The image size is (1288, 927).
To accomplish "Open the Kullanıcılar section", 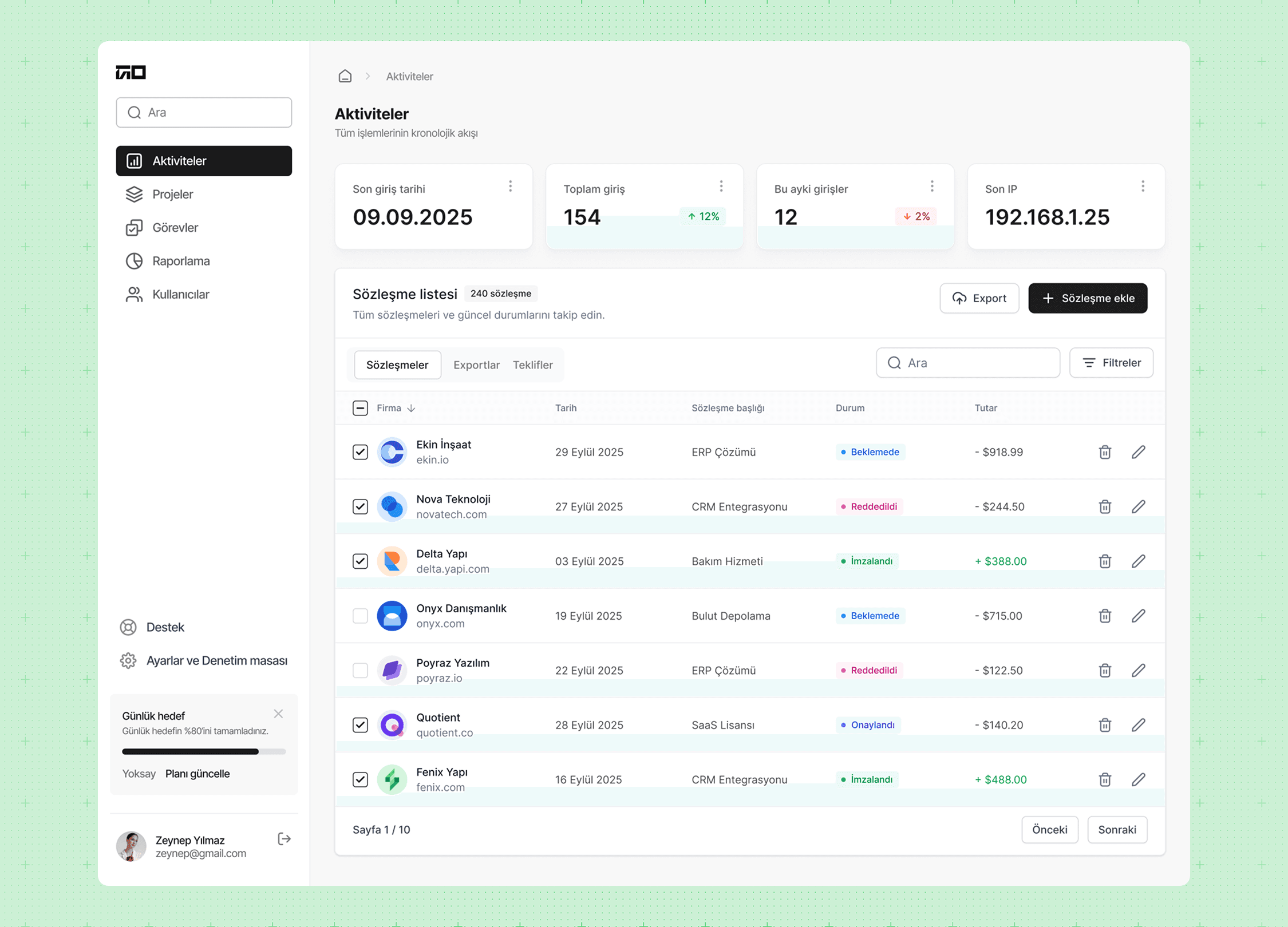I will pyautogui.click(x=180, y=294).
